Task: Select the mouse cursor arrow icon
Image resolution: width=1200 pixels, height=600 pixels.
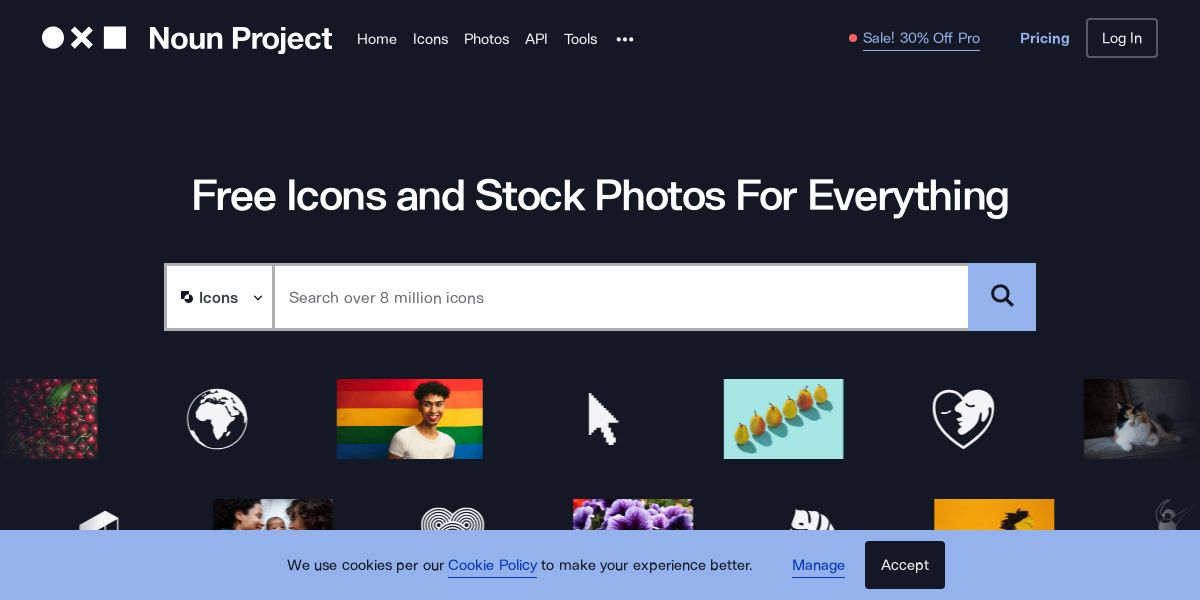Action: click(603, 419)
